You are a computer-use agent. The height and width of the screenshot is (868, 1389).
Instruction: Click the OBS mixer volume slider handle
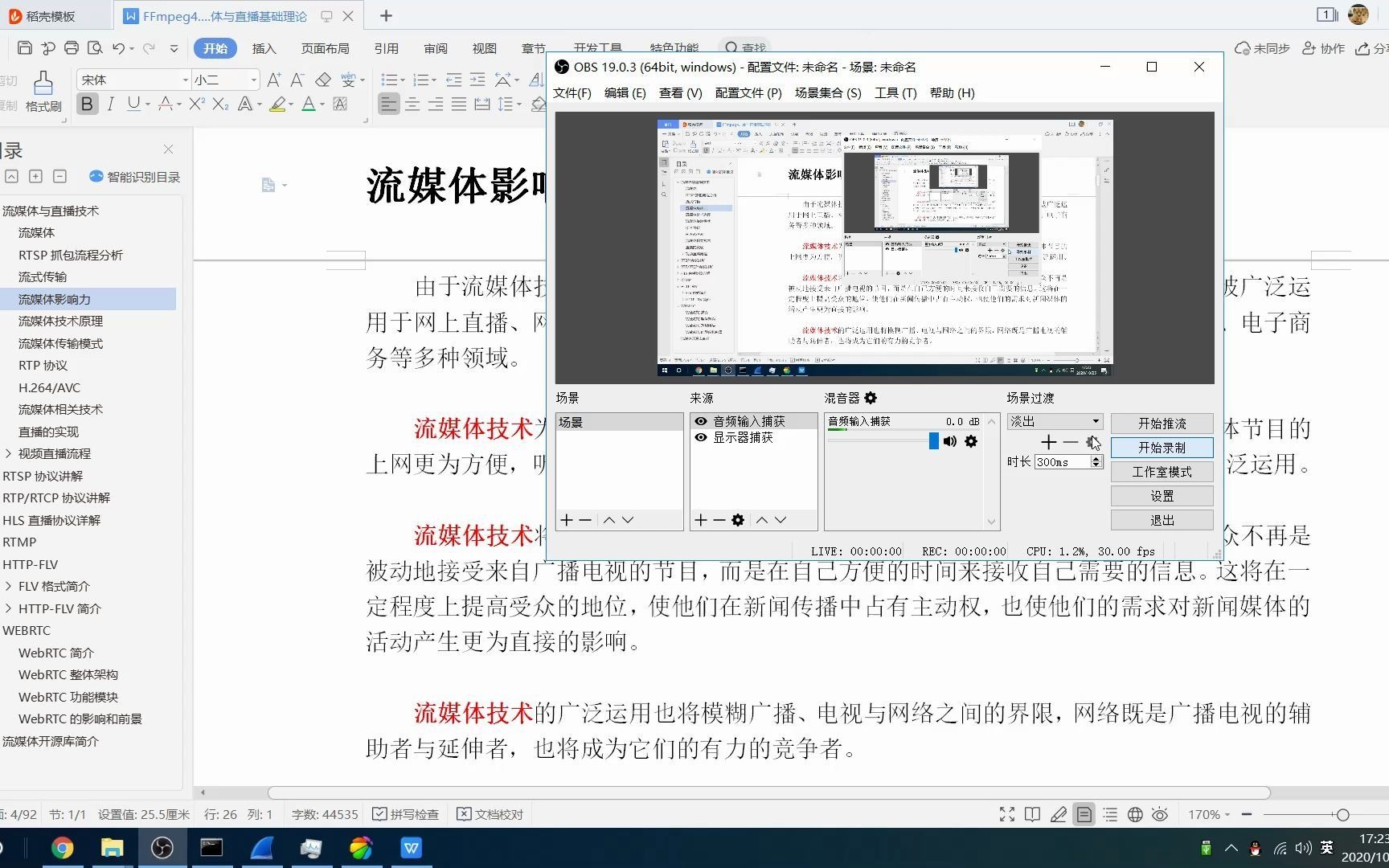[x=933, y=440]
